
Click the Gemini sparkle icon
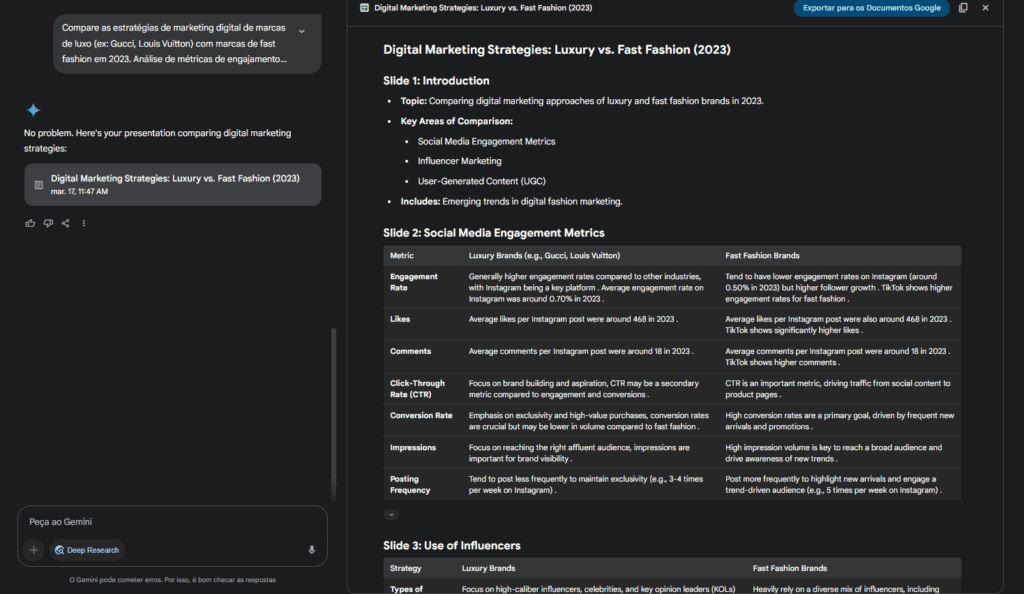(x=34, y=110)
